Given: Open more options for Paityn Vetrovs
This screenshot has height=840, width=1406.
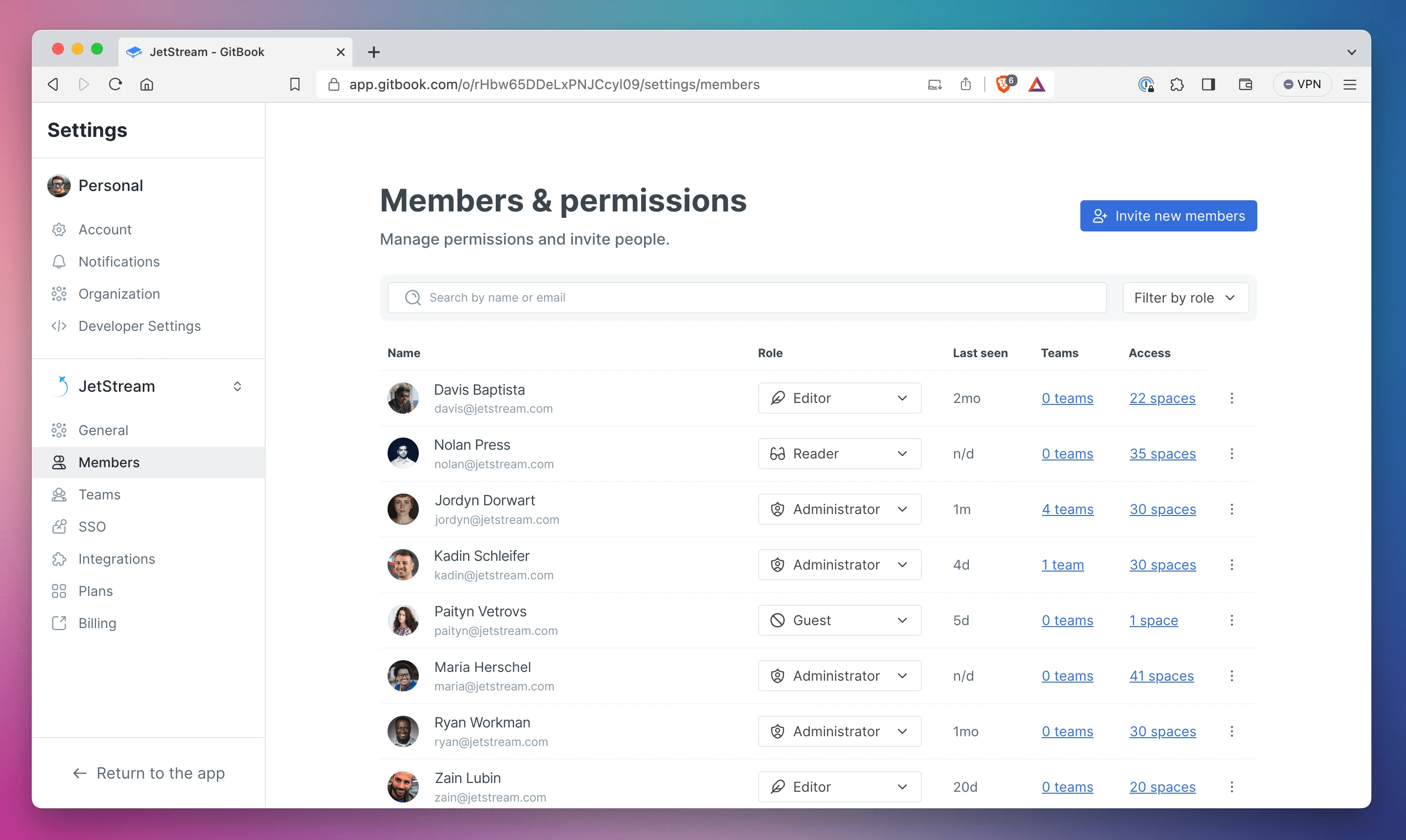Looking at the screenshot, I should pos(1231,620).
